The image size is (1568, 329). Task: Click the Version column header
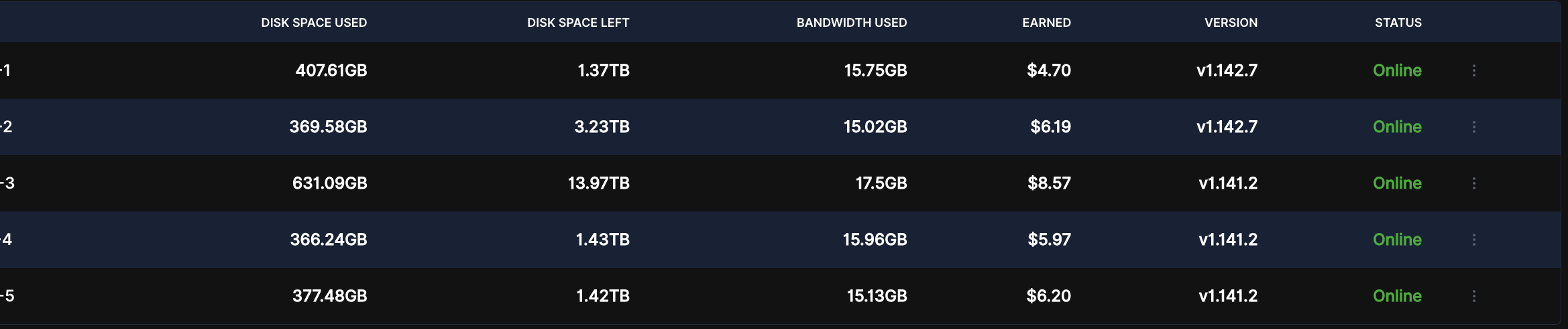[x=1231, y=23]
